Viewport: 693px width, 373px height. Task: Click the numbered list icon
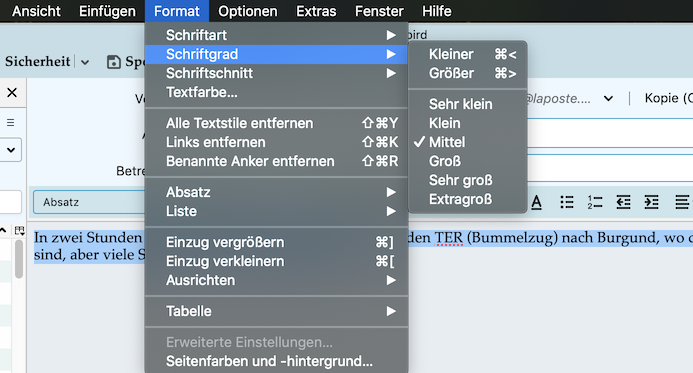tap(595, 202)
